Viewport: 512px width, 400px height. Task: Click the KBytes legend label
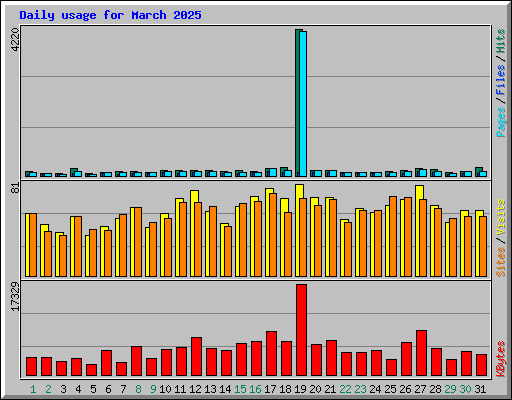coord(501,359)
